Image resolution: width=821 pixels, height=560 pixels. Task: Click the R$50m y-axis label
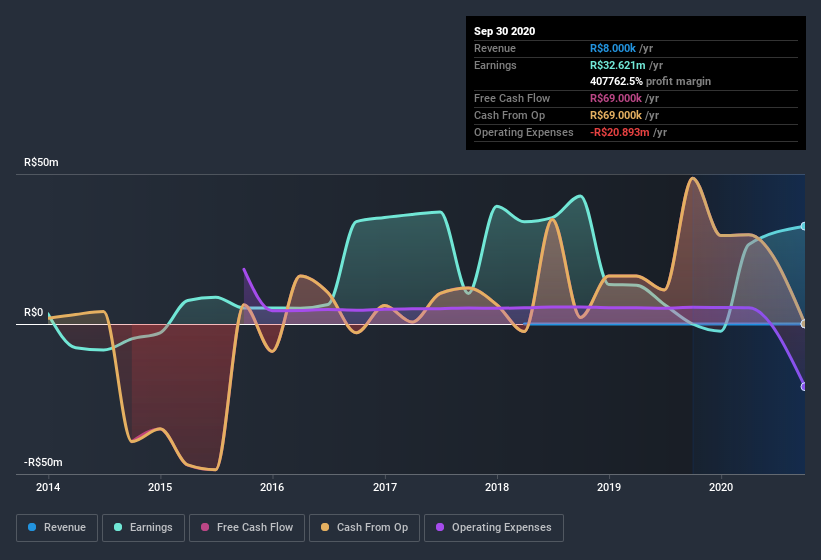(41, 162)
